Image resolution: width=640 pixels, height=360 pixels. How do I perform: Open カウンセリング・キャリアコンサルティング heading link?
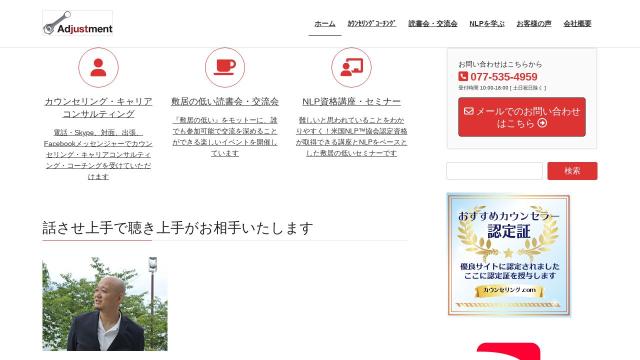[x=98, y=108]
